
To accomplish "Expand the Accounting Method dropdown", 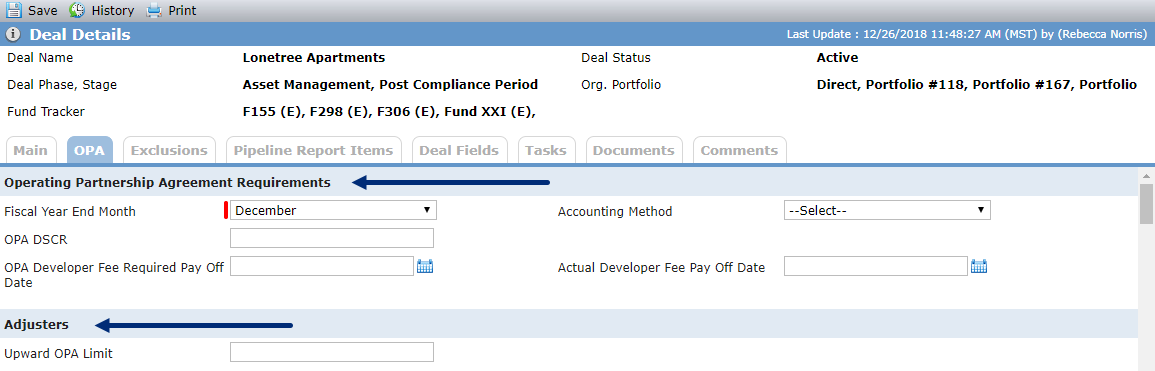I will pyautogui.click(x=887, y=211).
